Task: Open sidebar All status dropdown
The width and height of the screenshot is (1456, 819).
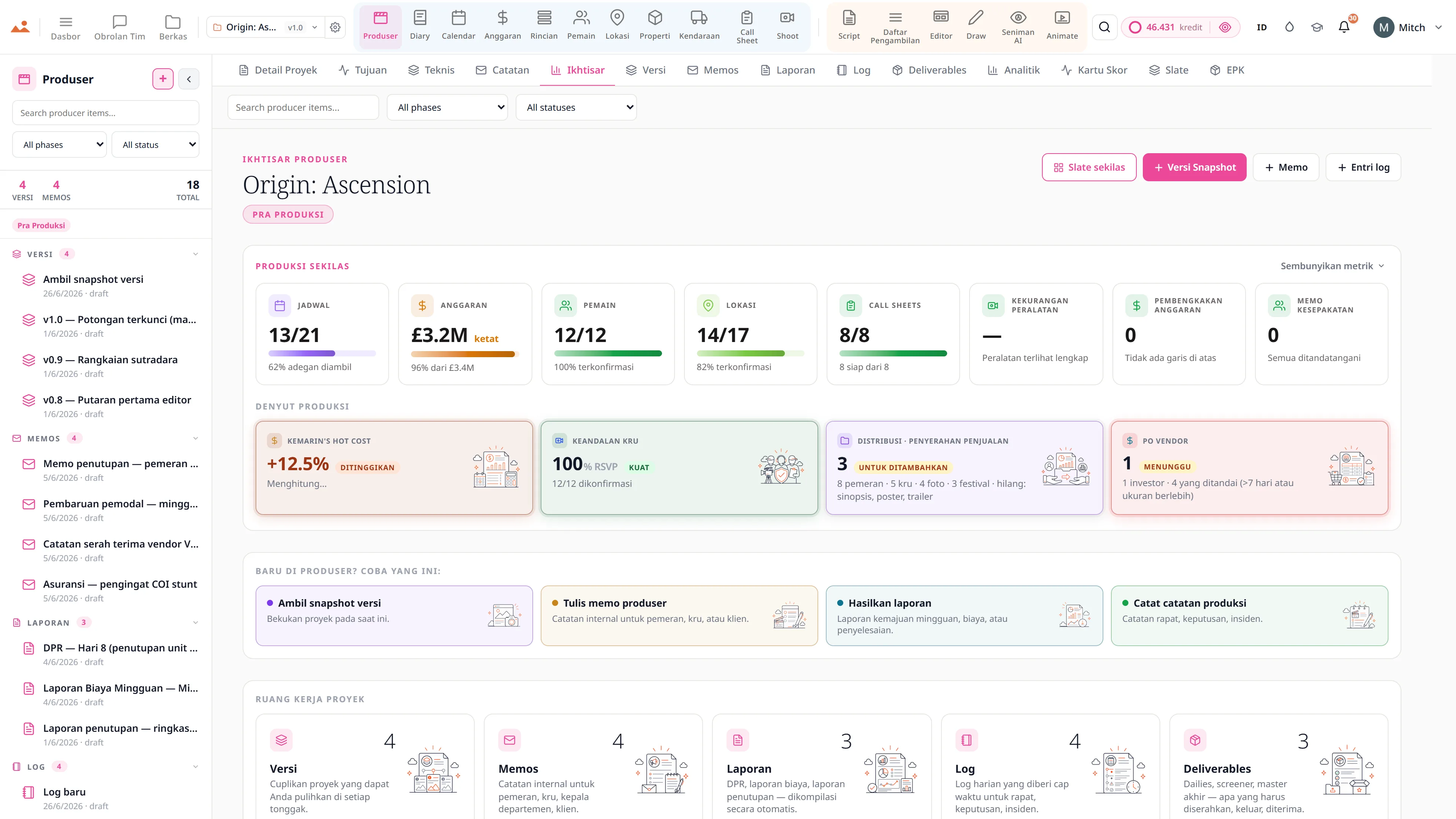Action: click(x=155, y=145)
